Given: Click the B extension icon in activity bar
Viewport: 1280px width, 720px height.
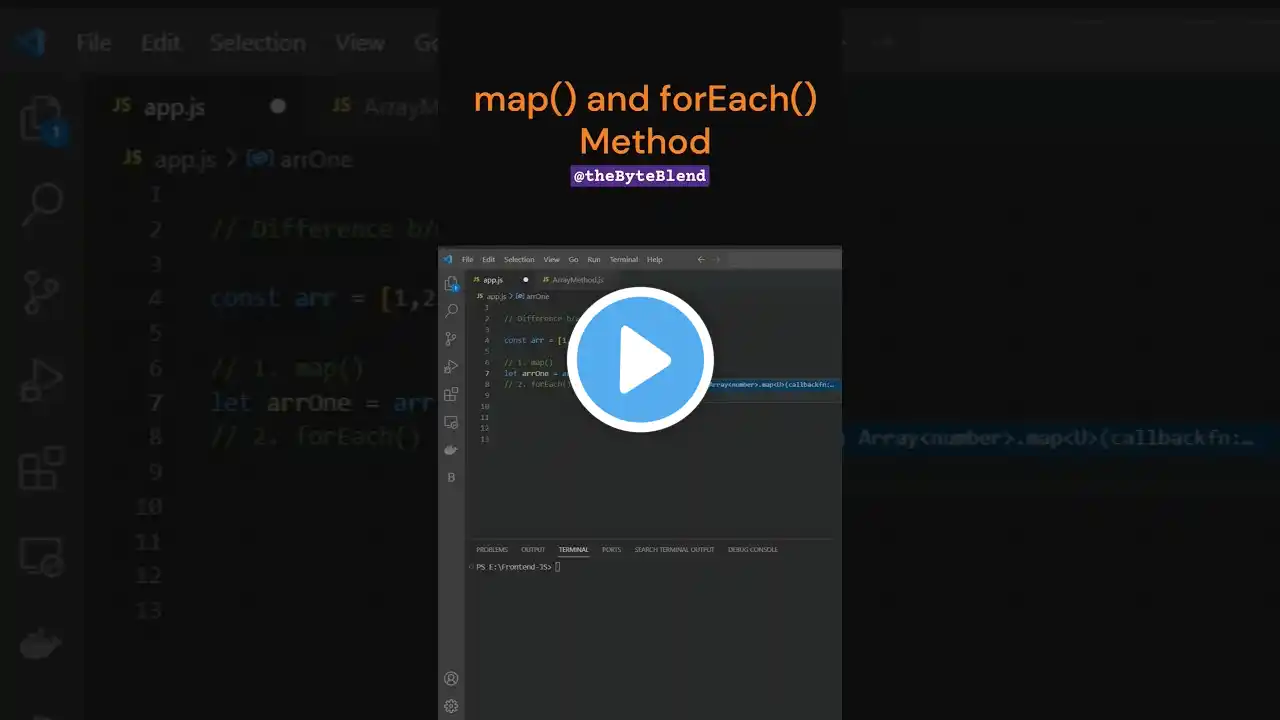Looking at the screenshot, I should point(451,477).
